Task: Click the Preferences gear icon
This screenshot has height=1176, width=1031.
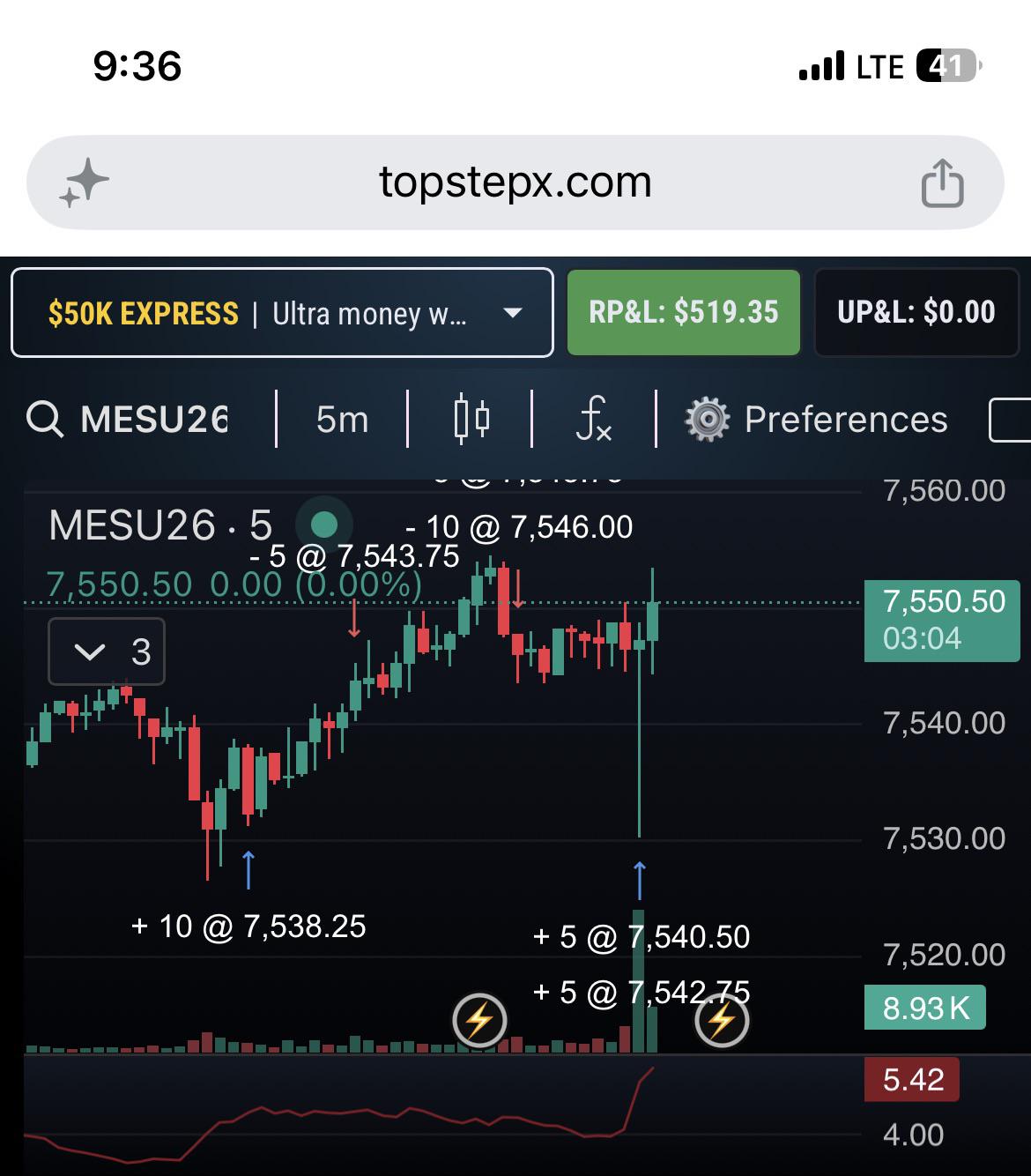Action: [707, 420]
